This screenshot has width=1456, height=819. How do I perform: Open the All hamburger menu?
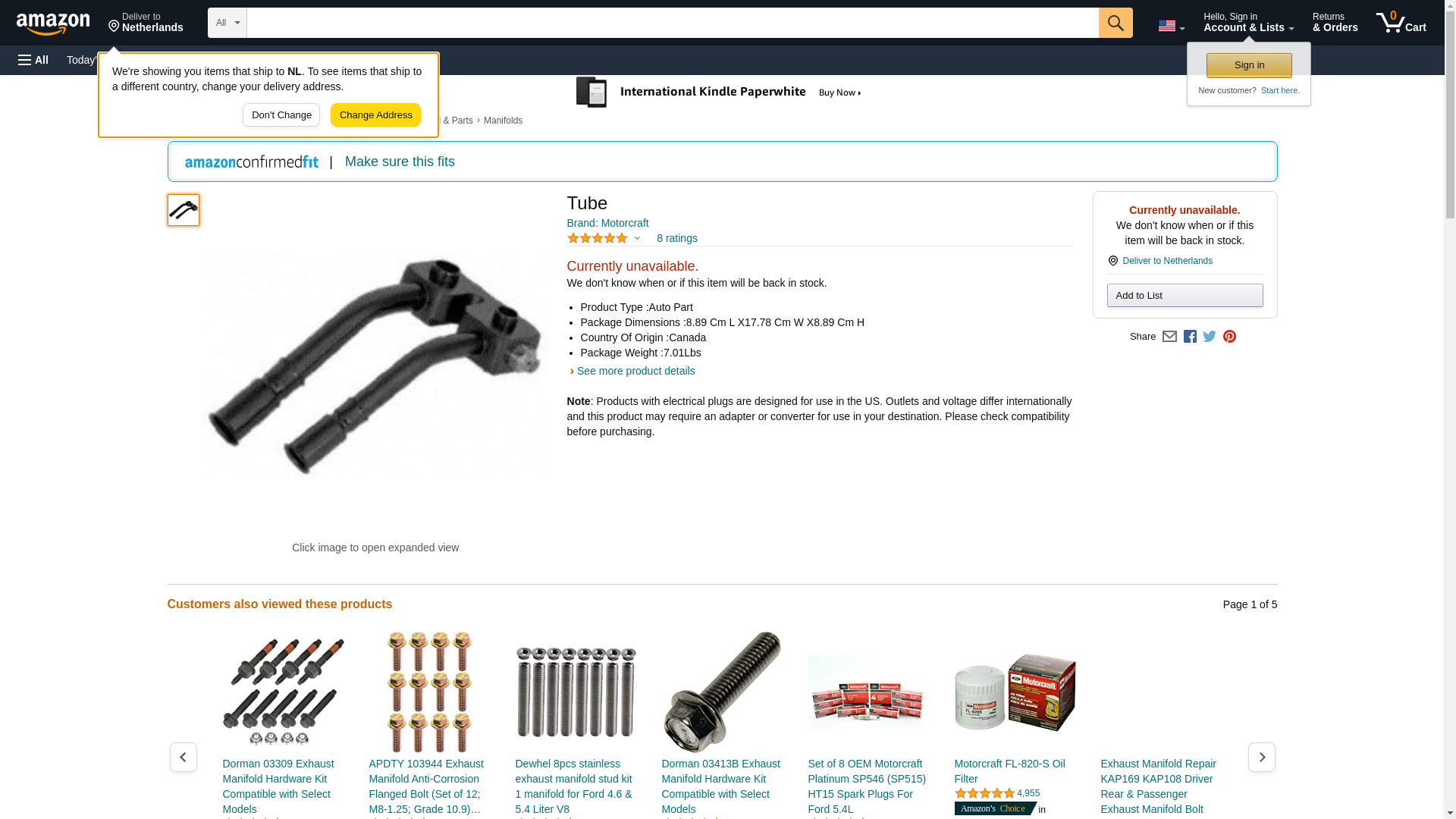click(x=33, y=60)
